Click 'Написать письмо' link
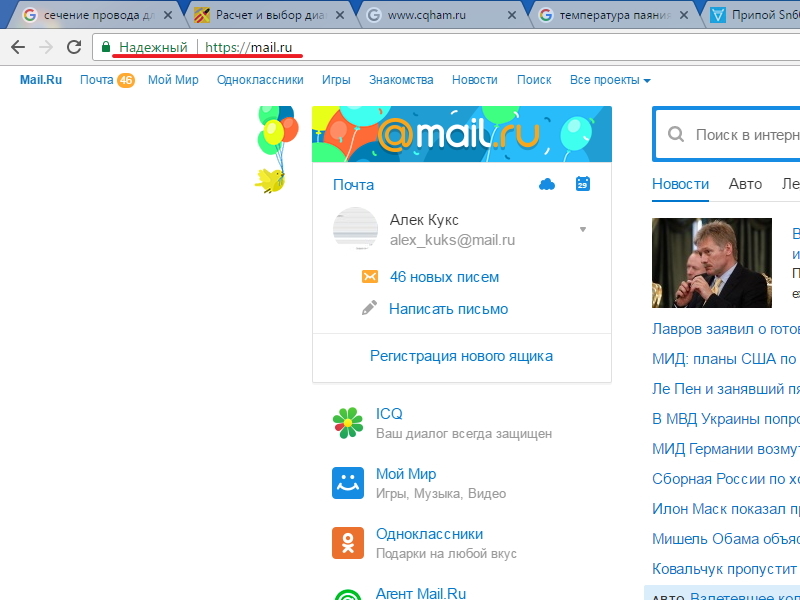This screenshot has height=600, width=800. [448, 309]
